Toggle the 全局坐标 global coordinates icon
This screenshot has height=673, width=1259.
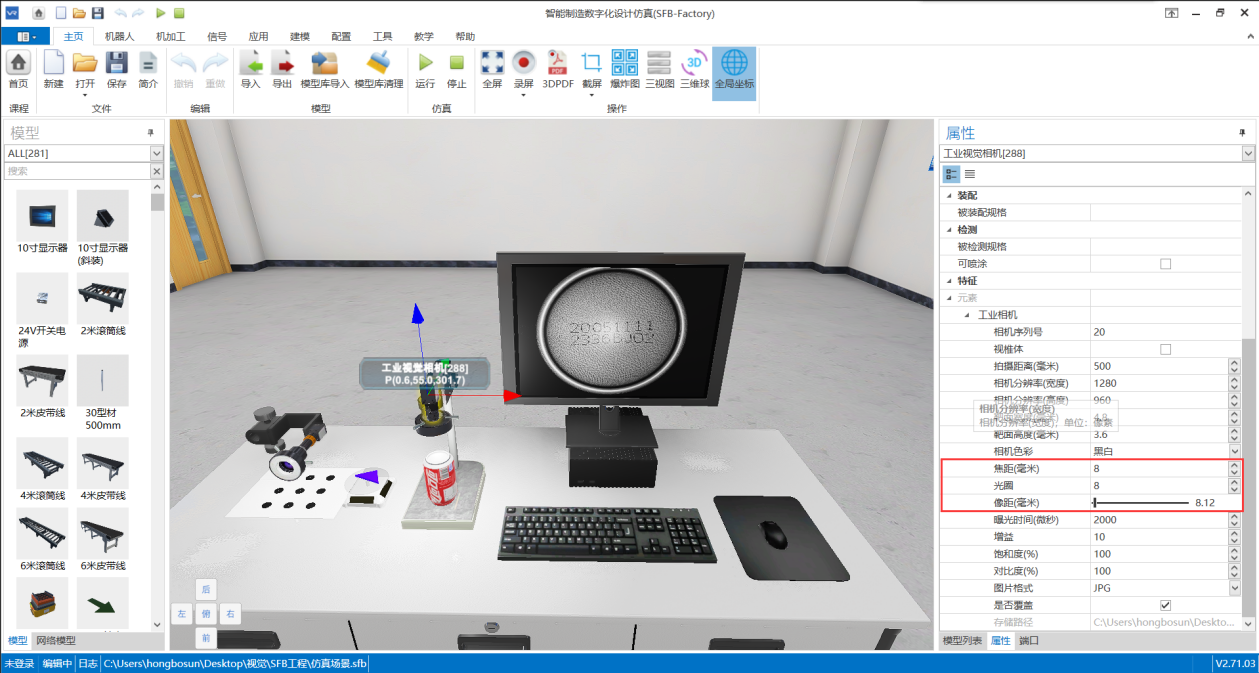(734, 63)
